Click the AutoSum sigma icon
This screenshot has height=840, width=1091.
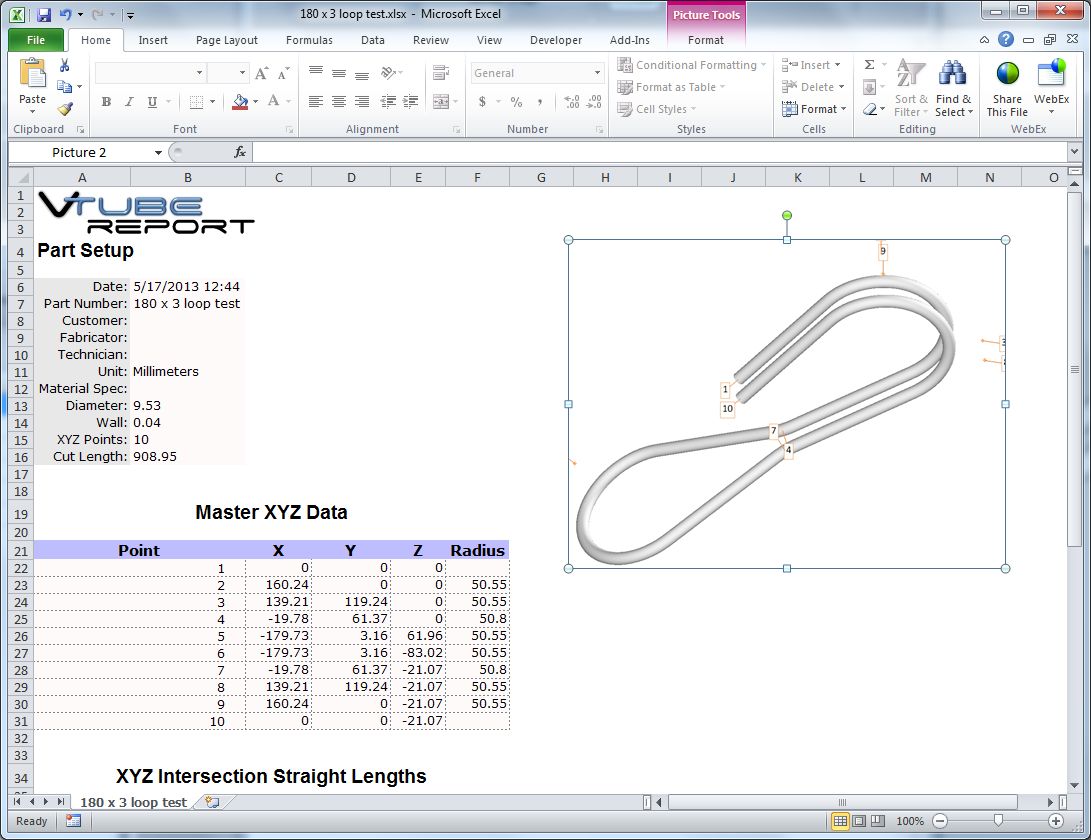[x=869, y=65]
